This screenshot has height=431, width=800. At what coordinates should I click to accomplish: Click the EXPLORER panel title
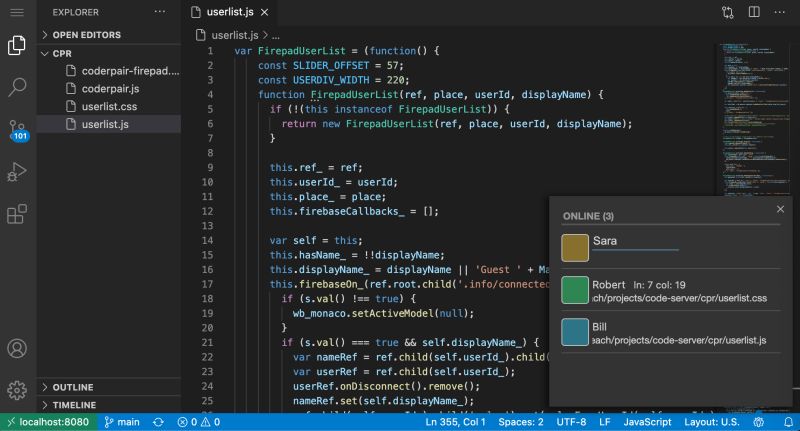click(76, 12)
